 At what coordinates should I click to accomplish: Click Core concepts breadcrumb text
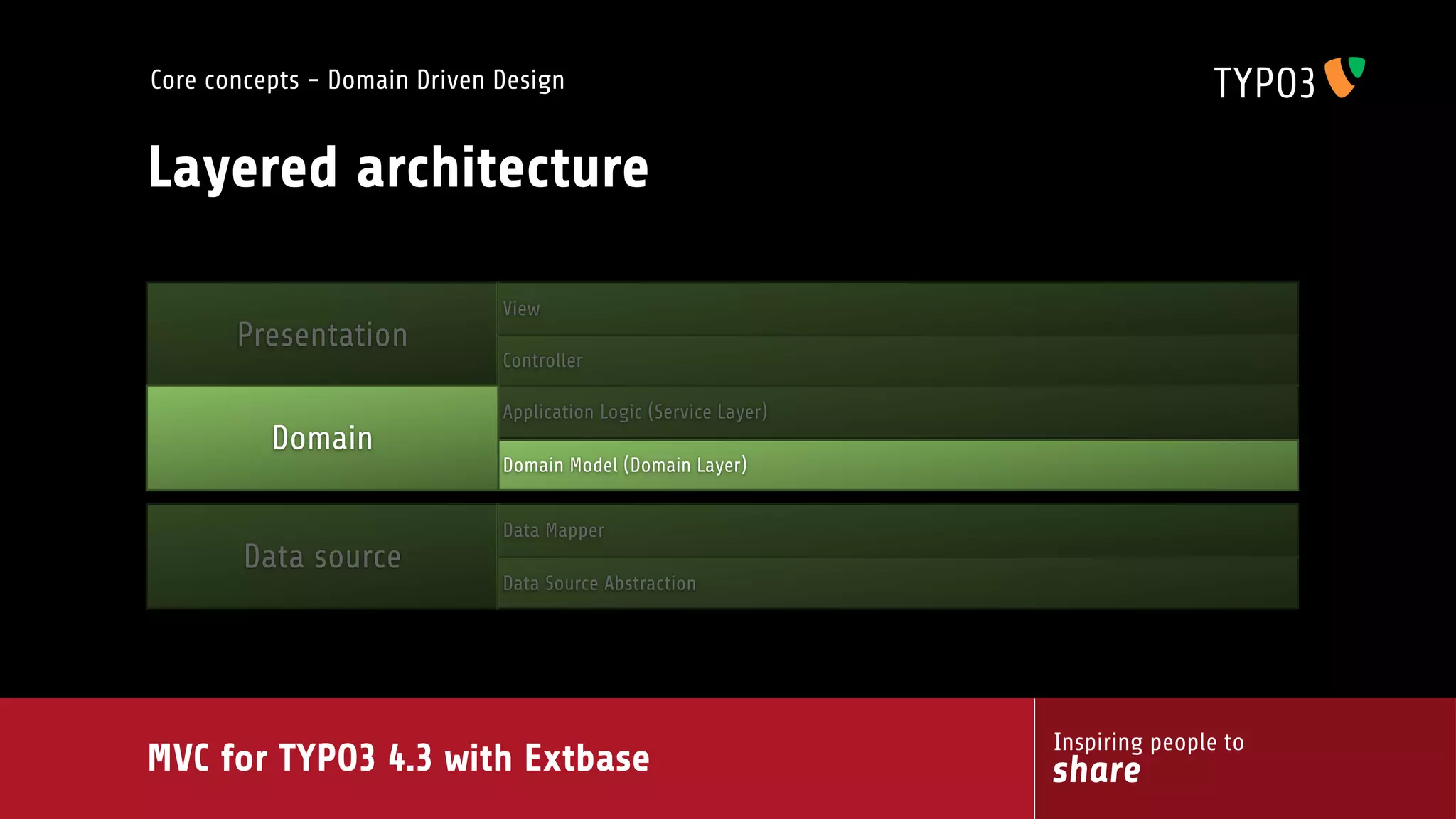coord(225,80)
